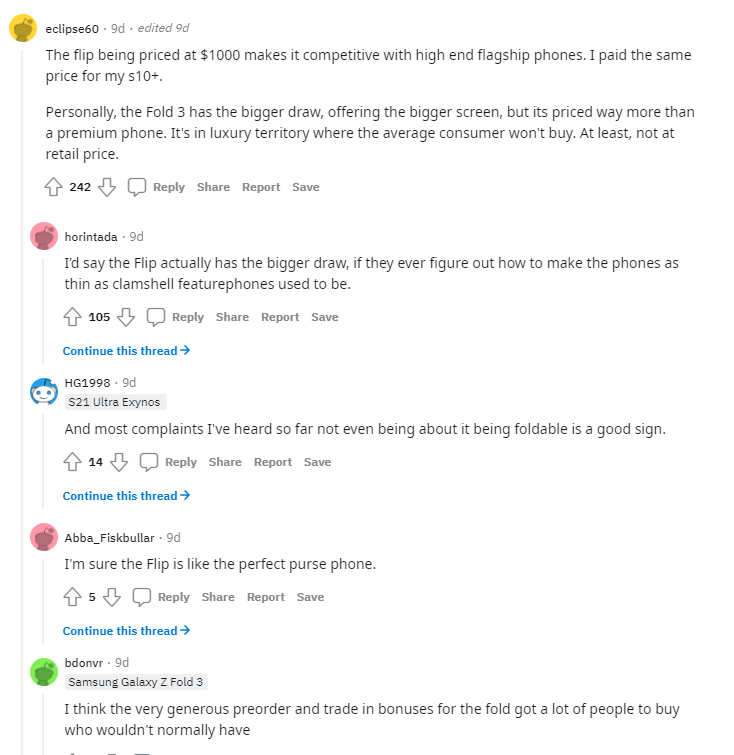
Task: Click comment bubble icon on eclipse60's post
Action: click(136, 187)
